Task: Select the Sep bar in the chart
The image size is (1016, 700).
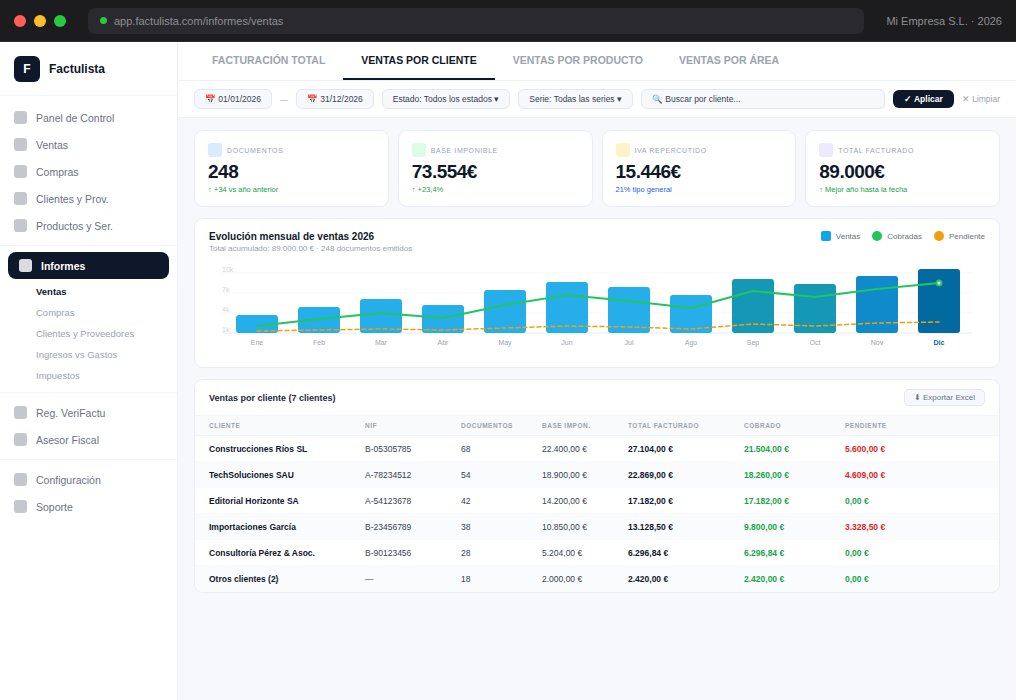Action: [752, 306]
